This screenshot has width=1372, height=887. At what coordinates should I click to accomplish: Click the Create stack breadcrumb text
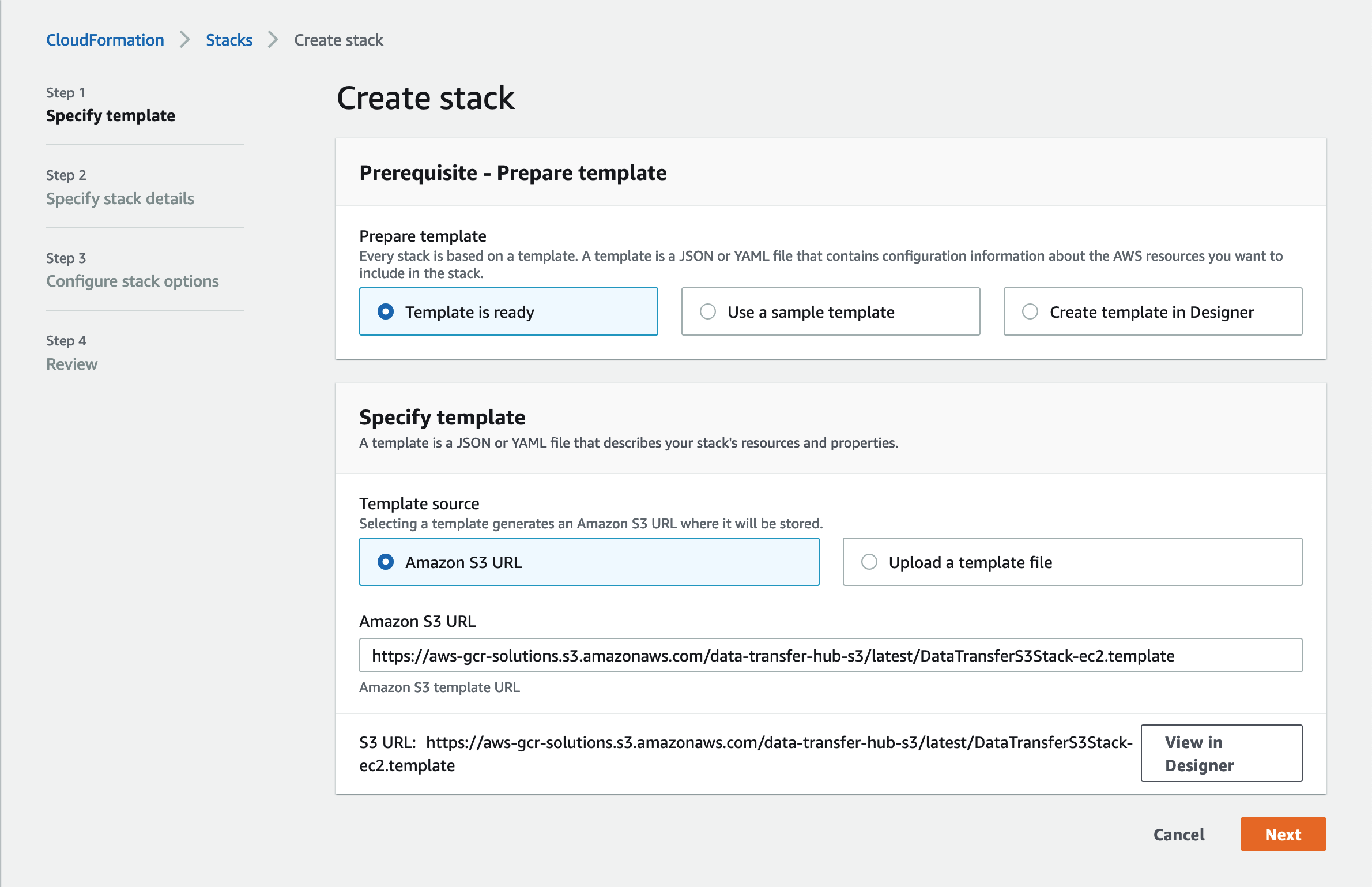tap(338, 40)
